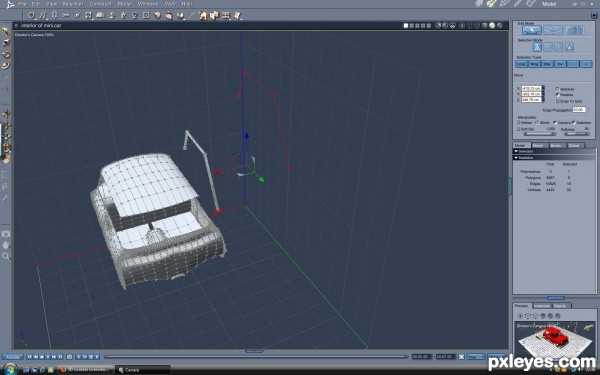Click the plus selection tool button
600x375 pixels.
[586, 64]
